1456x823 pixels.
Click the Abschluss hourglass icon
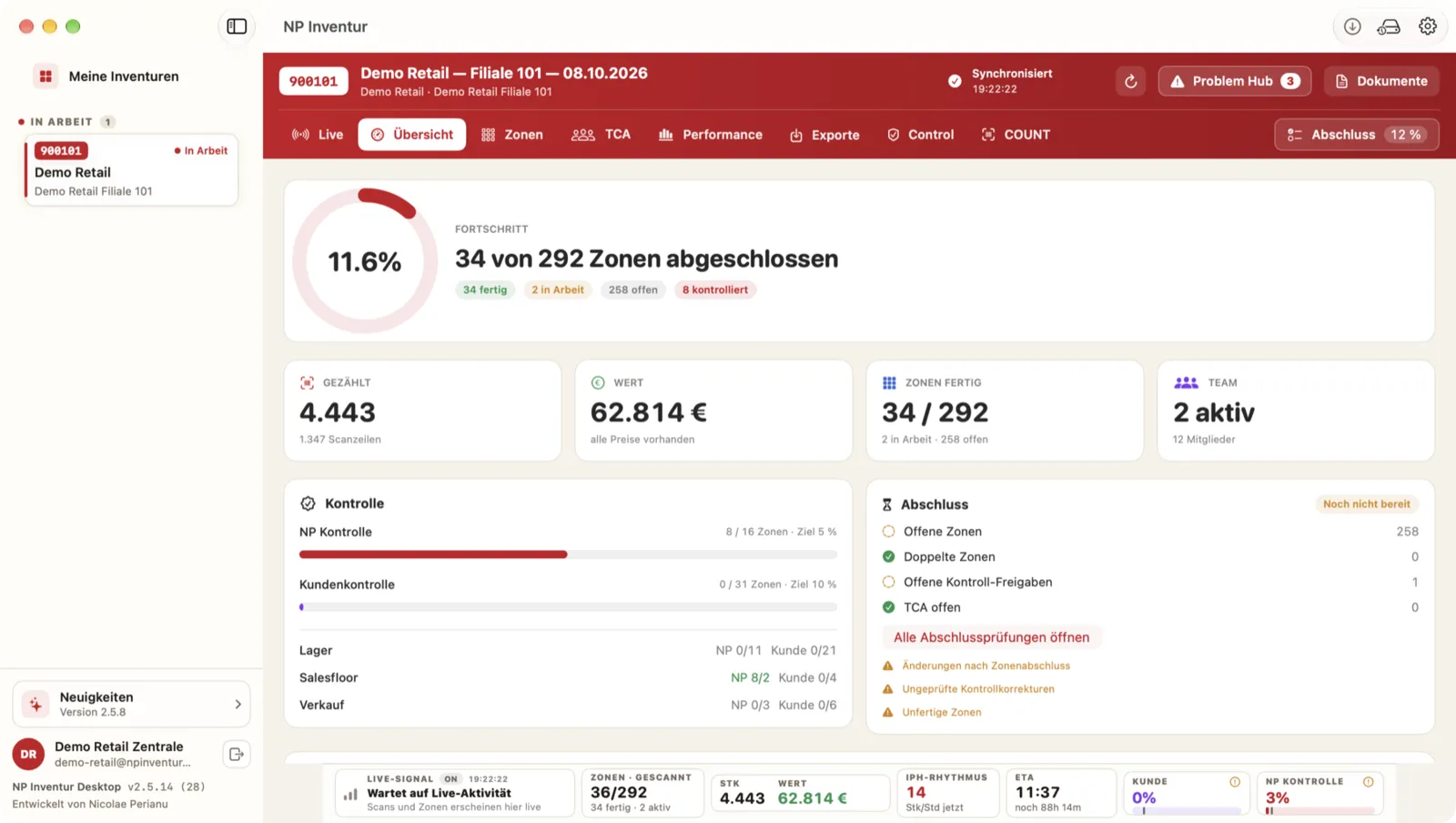[887, 504]
